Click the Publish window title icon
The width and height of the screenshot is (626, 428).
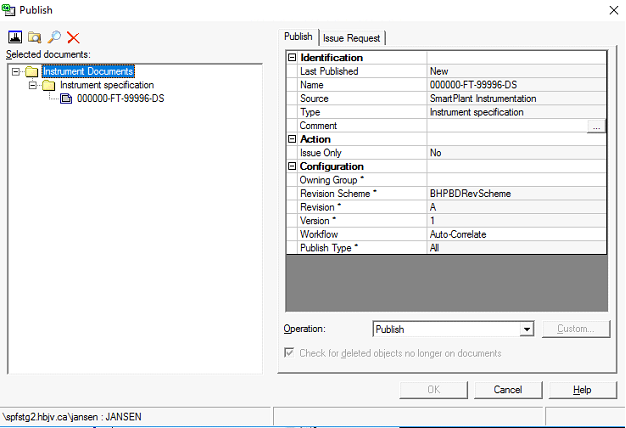[9, 9]
